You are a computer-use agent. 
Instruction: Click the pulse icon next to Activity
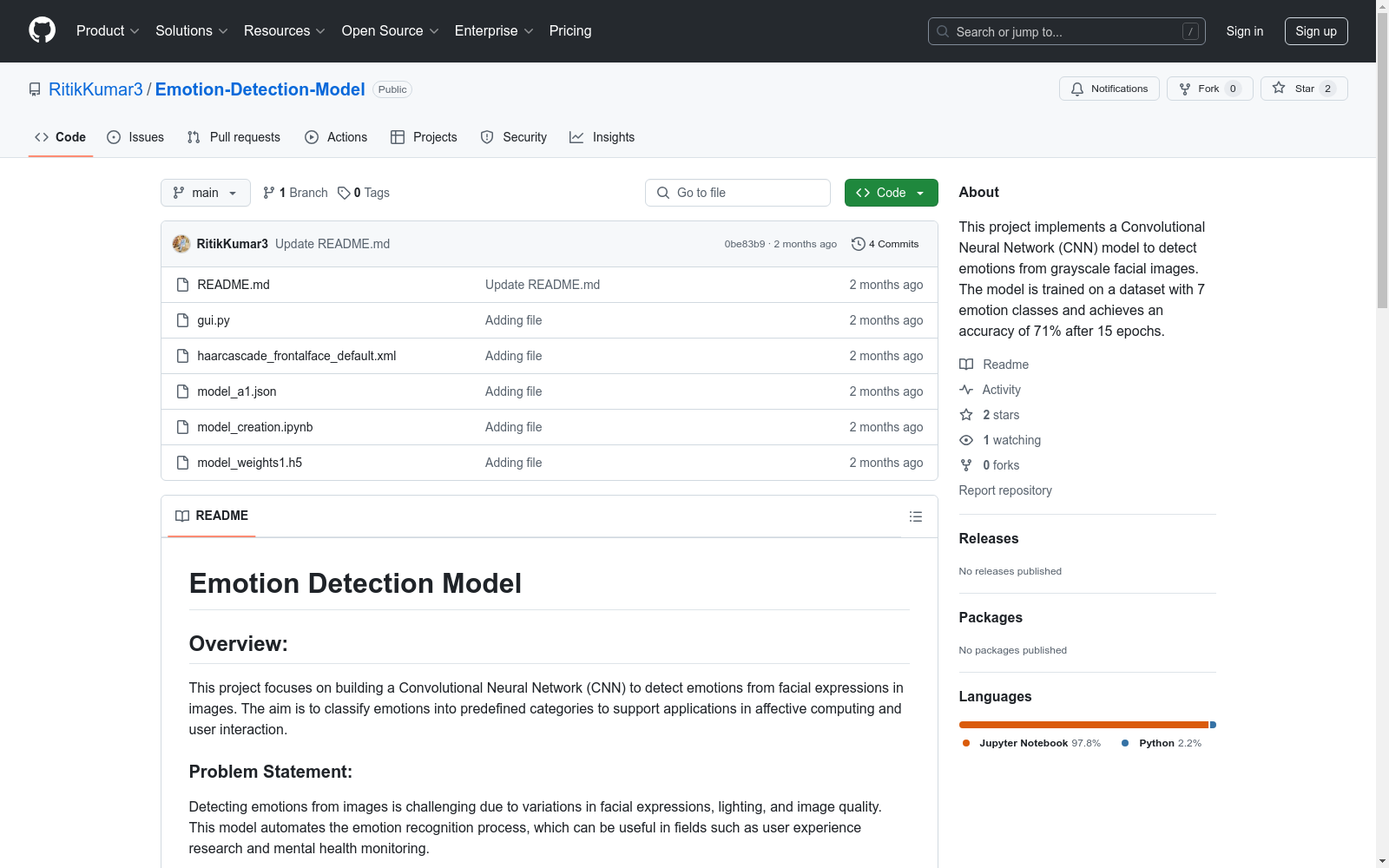[x=966, y=390]
